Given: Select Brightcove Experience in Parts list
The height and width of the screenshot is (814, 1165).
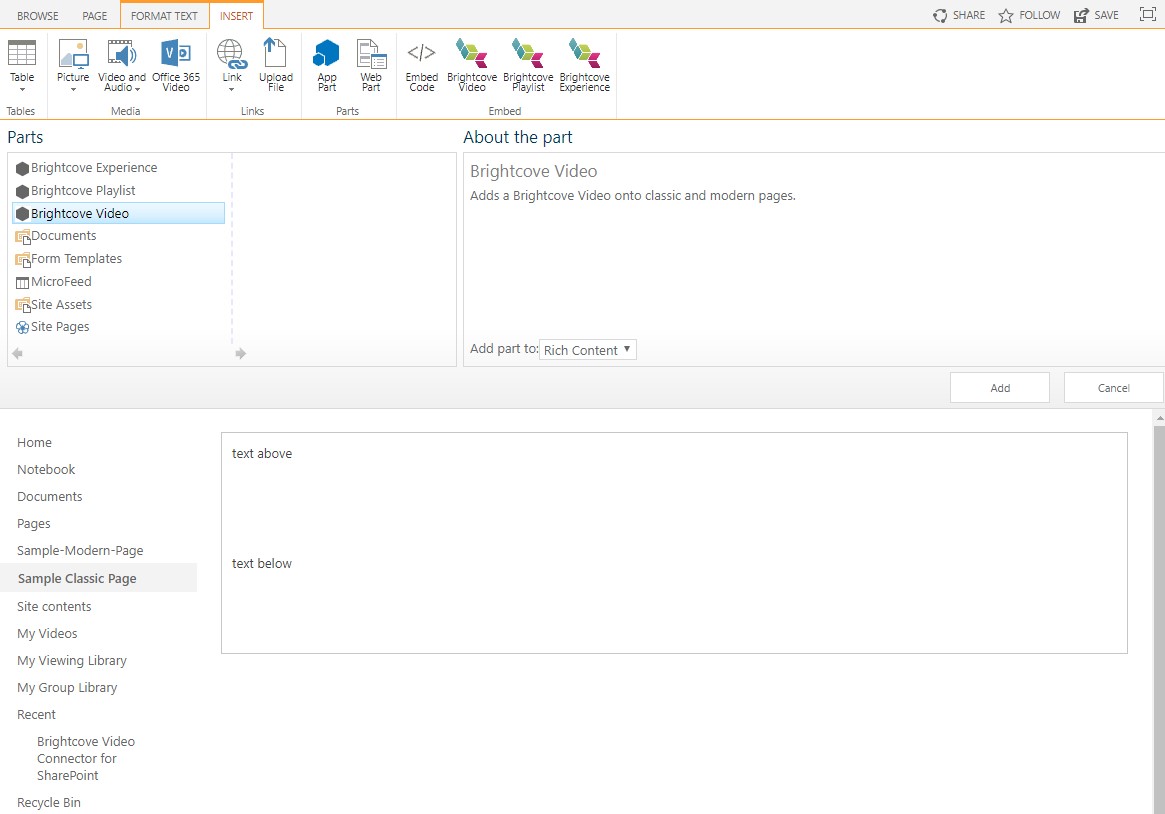Looking at the screenshot, I should tap(94, 168).
